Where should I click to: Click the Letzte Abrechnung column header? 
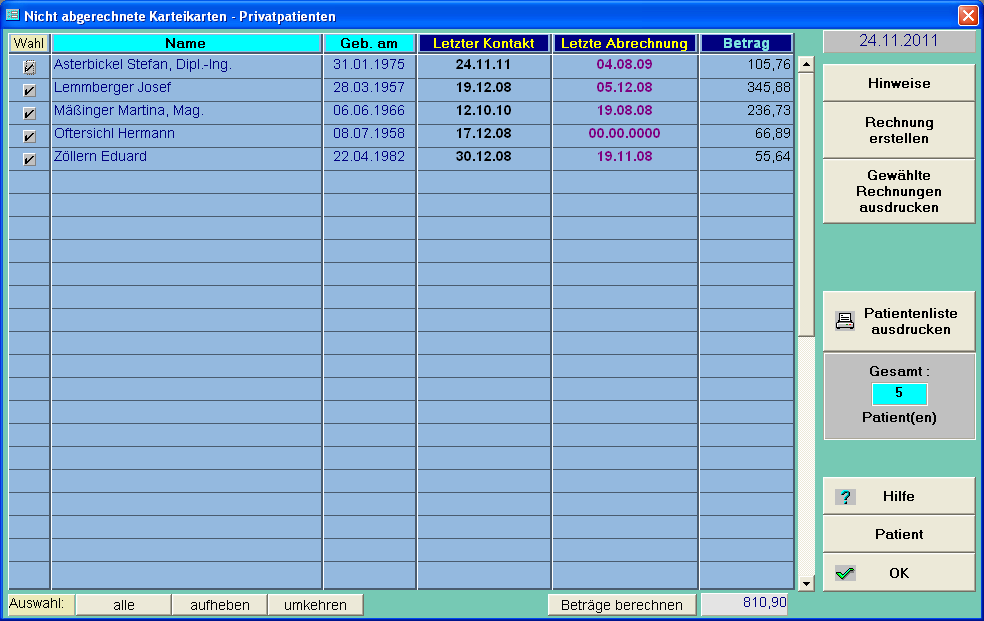[624, 43]
